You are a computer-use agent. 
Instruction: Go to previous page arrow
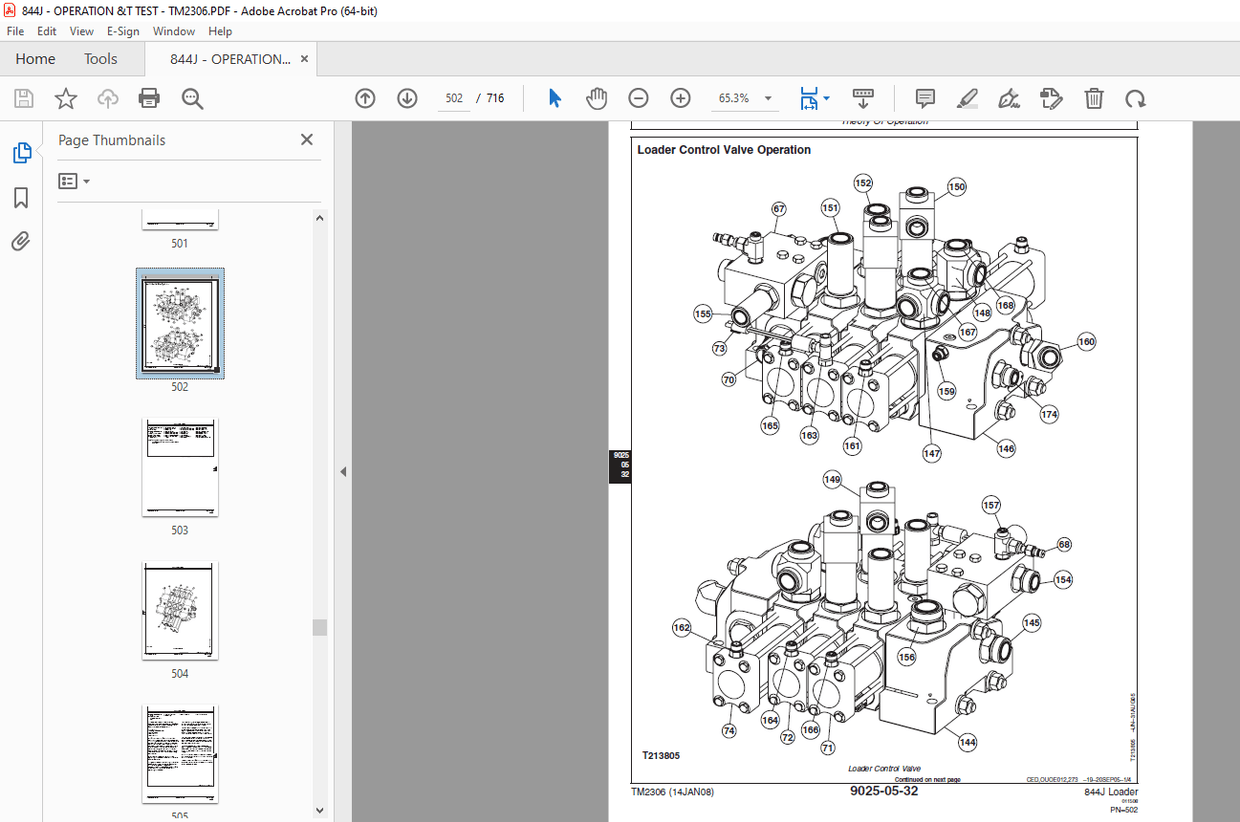coord(365,98)
